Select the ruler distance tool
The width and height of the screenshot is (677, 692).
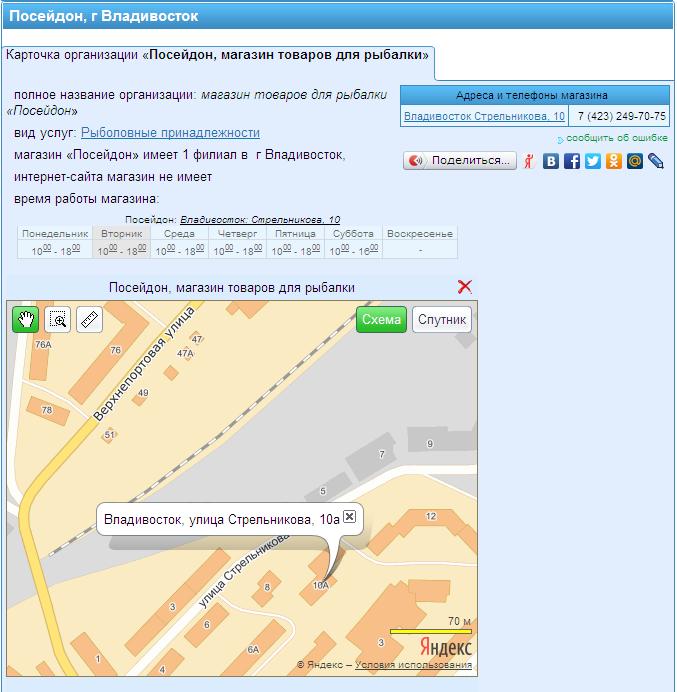(90, 319)
